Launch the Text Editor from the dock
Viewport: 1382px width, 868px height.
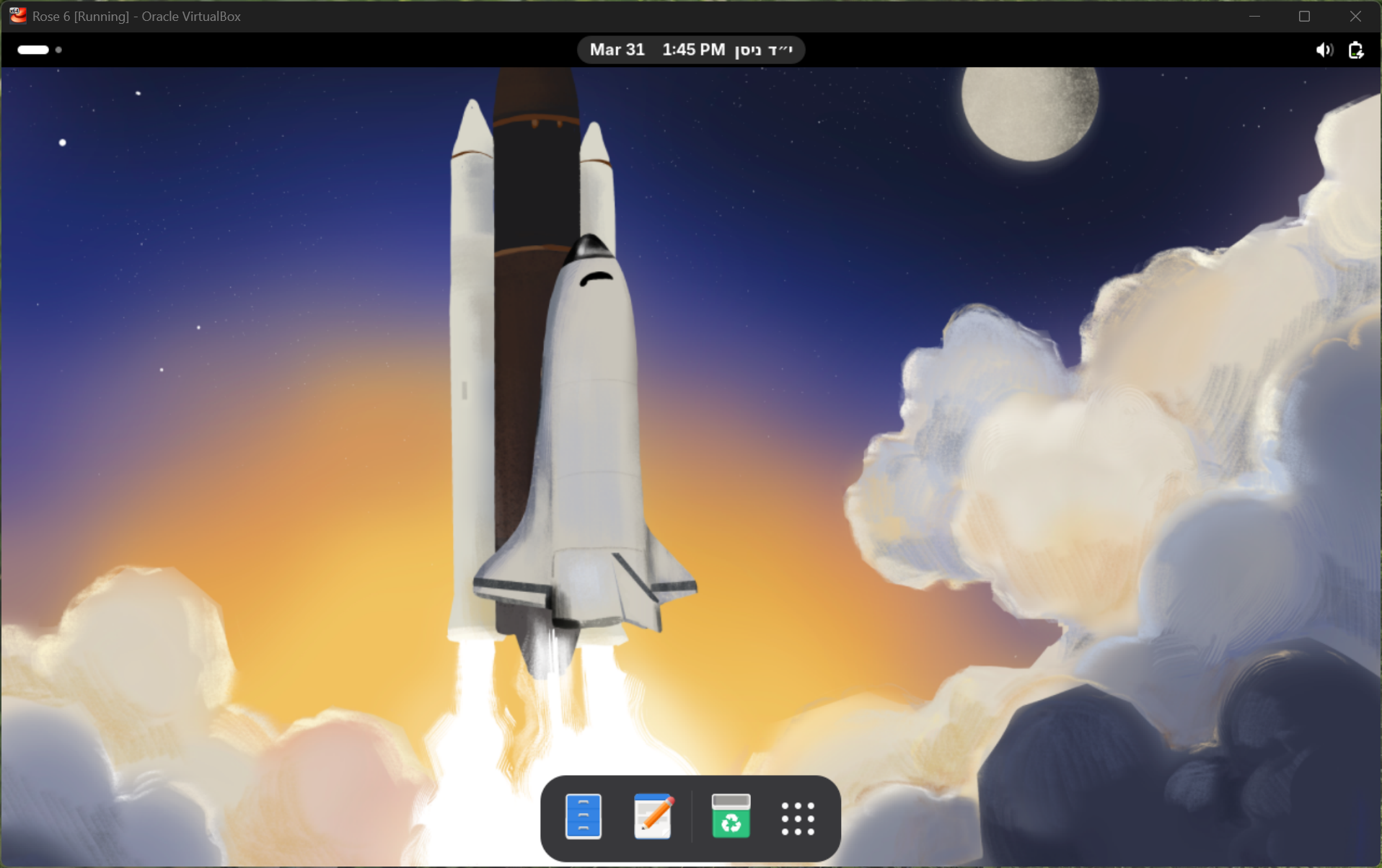pos(653,817)
